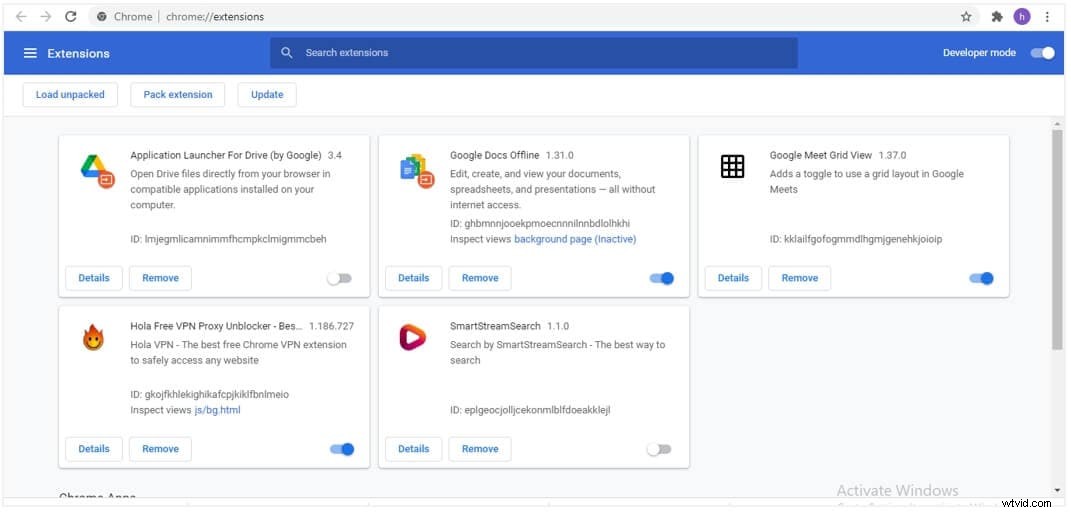
Task: Click the Application Launcher For Drive icon
Action: click(x=97, y=171)
